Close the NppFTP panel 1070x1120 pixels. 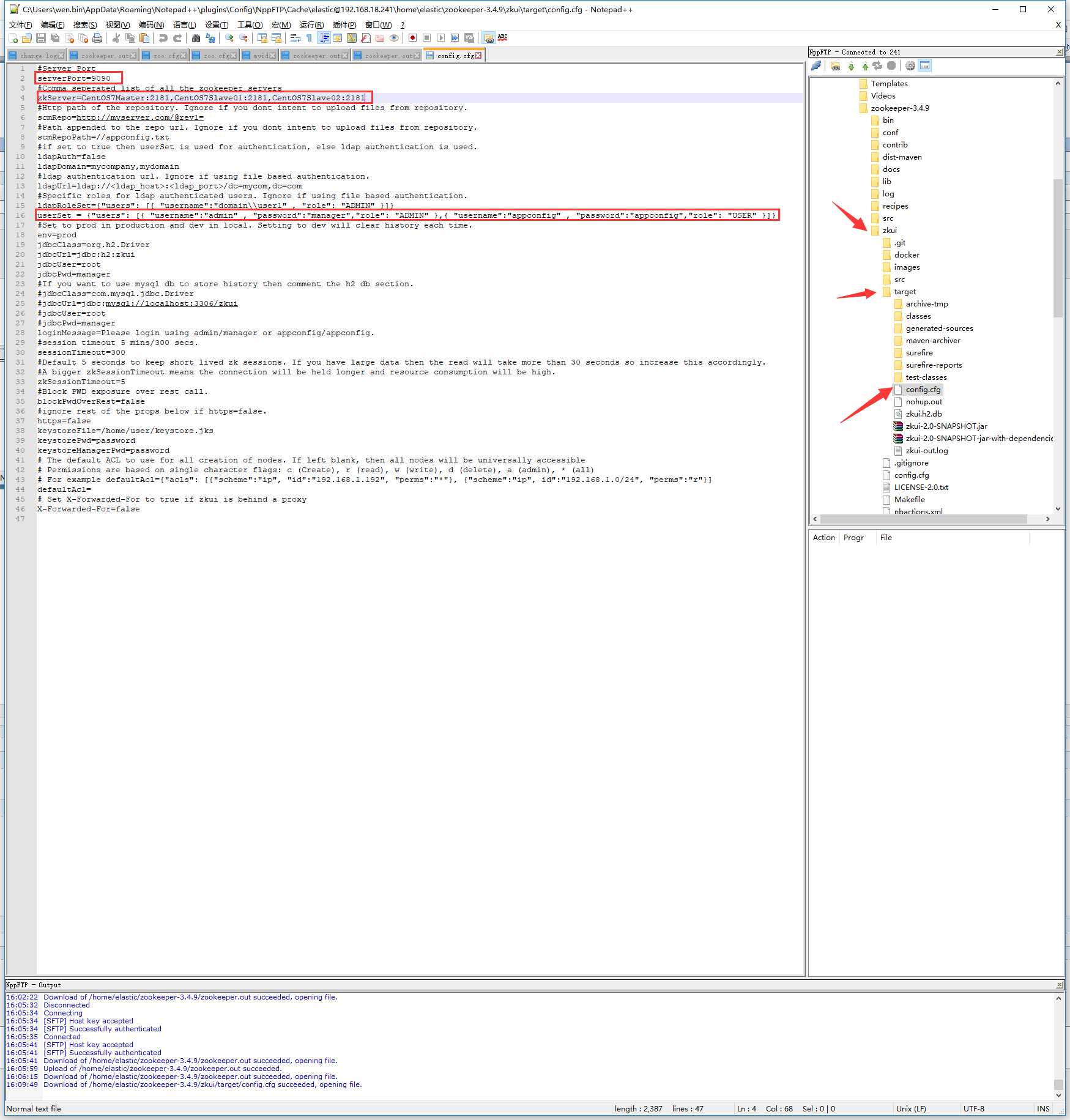tap(1060, 53)
